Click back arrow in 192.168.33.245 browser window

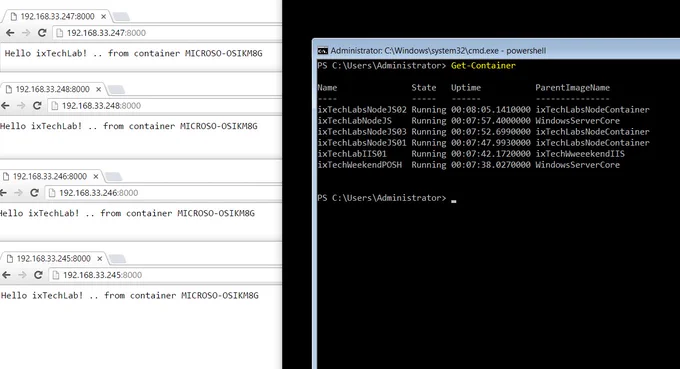click(x=6, y=275)
